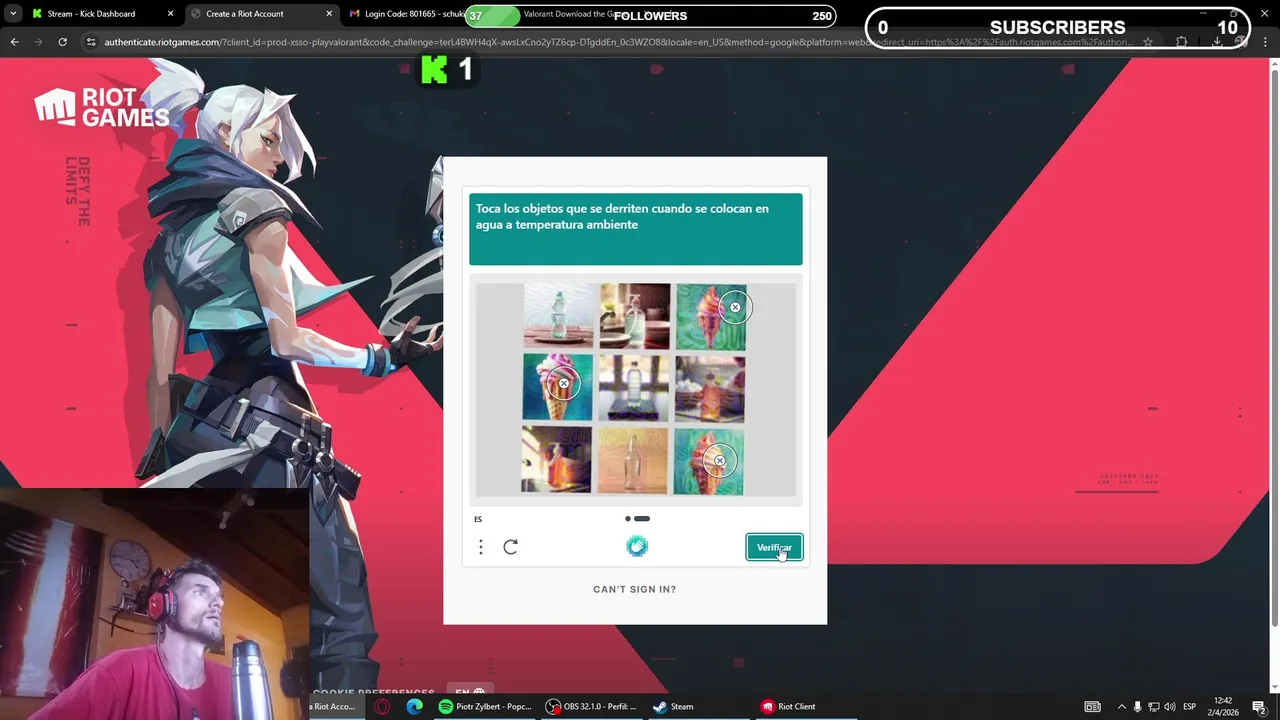Close the Create a Riot Account tab
This screenshot has width=1280, height=720.
coord(329,14)
